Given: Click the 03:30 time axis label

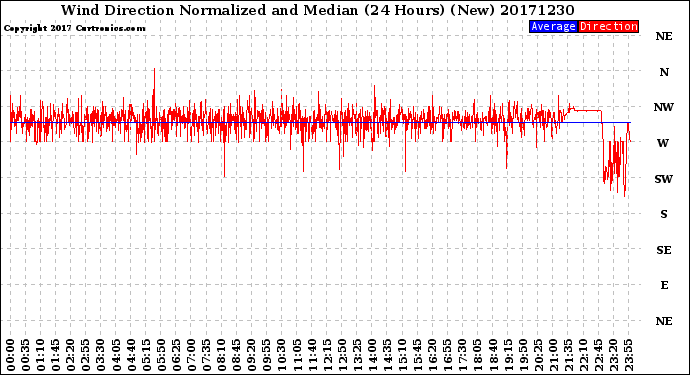Looking at the screenshot, I should click(x=101, y=355).
